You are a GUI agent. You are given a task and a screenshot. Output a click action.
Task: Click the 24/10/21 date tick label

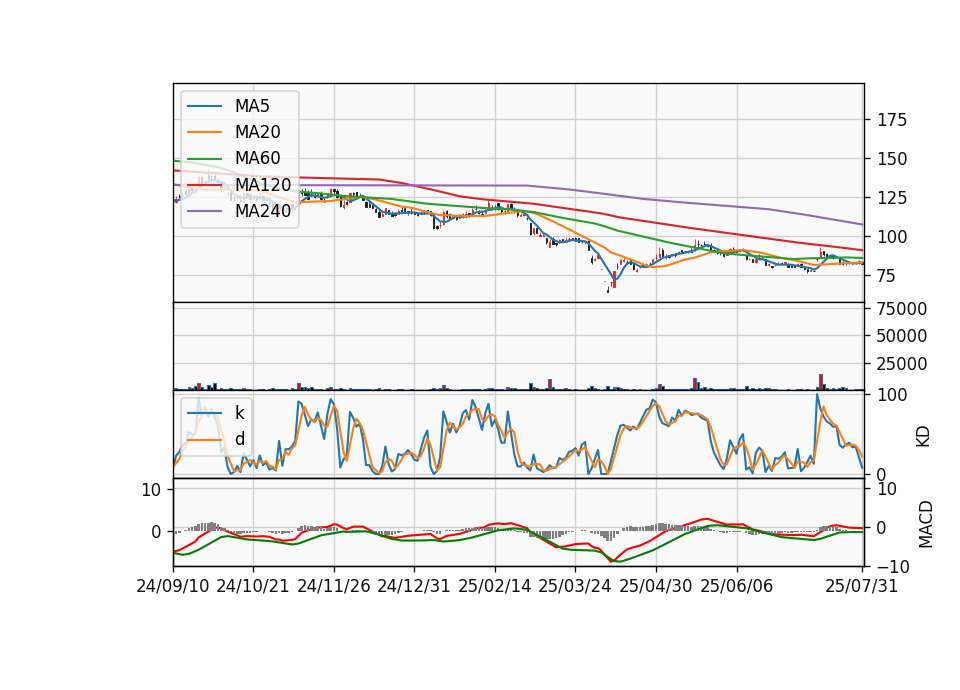tap(253, 586)
